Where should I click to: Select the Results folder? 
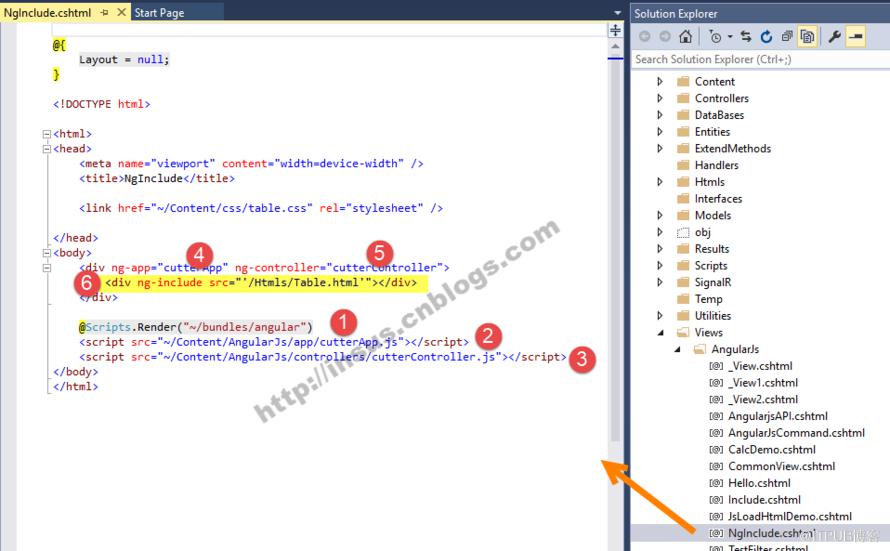[712, 249]
